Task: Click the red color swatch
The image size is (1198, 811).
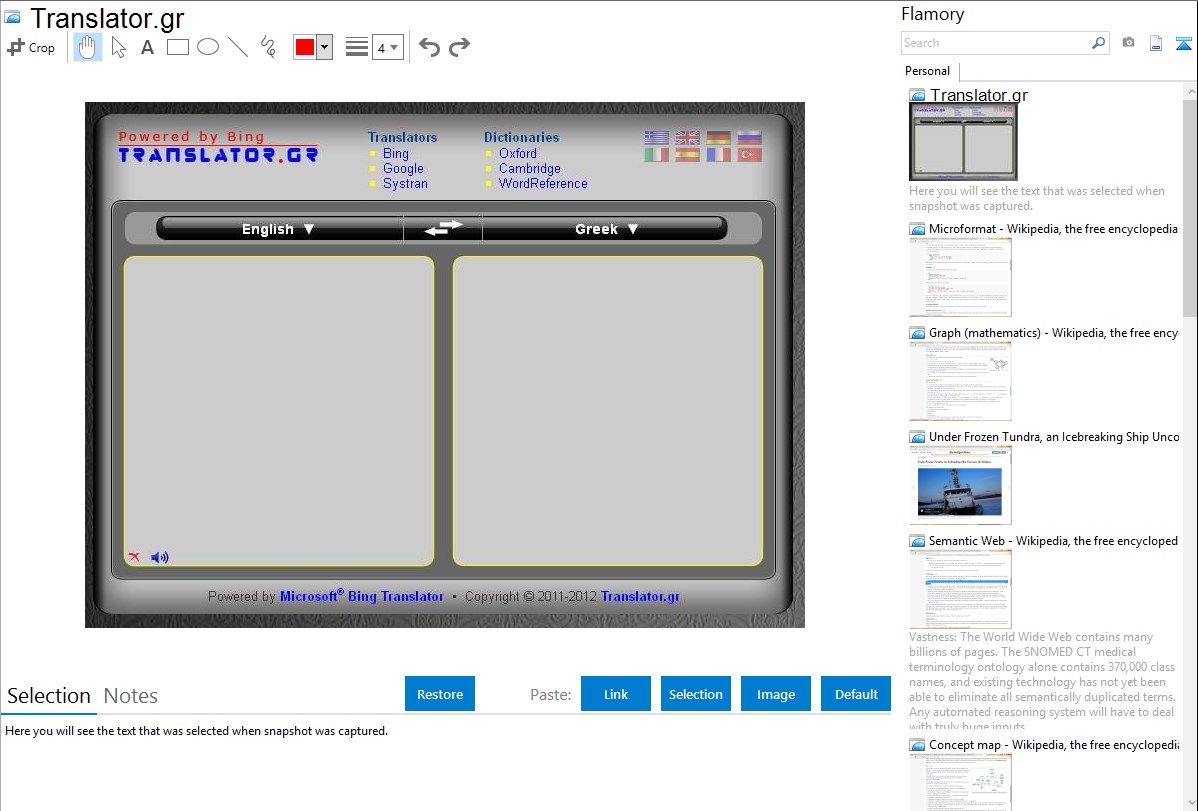Action: point(305,47)
